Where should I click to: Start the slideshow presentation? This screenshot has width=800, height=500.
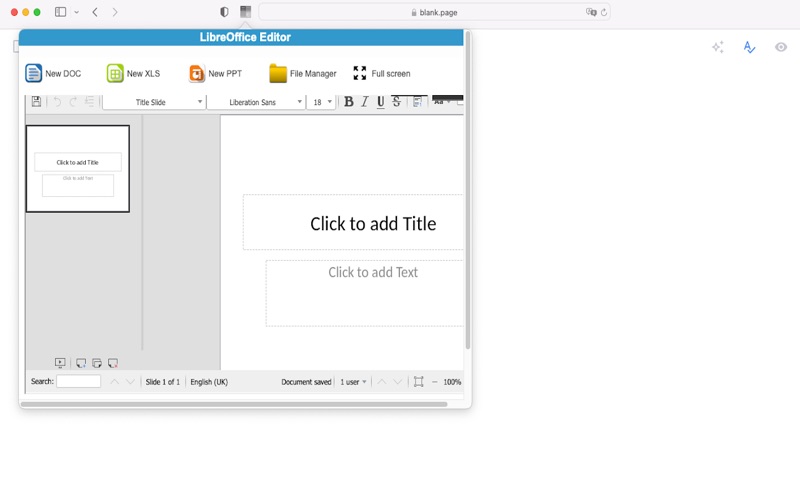(x=60, y=363)
